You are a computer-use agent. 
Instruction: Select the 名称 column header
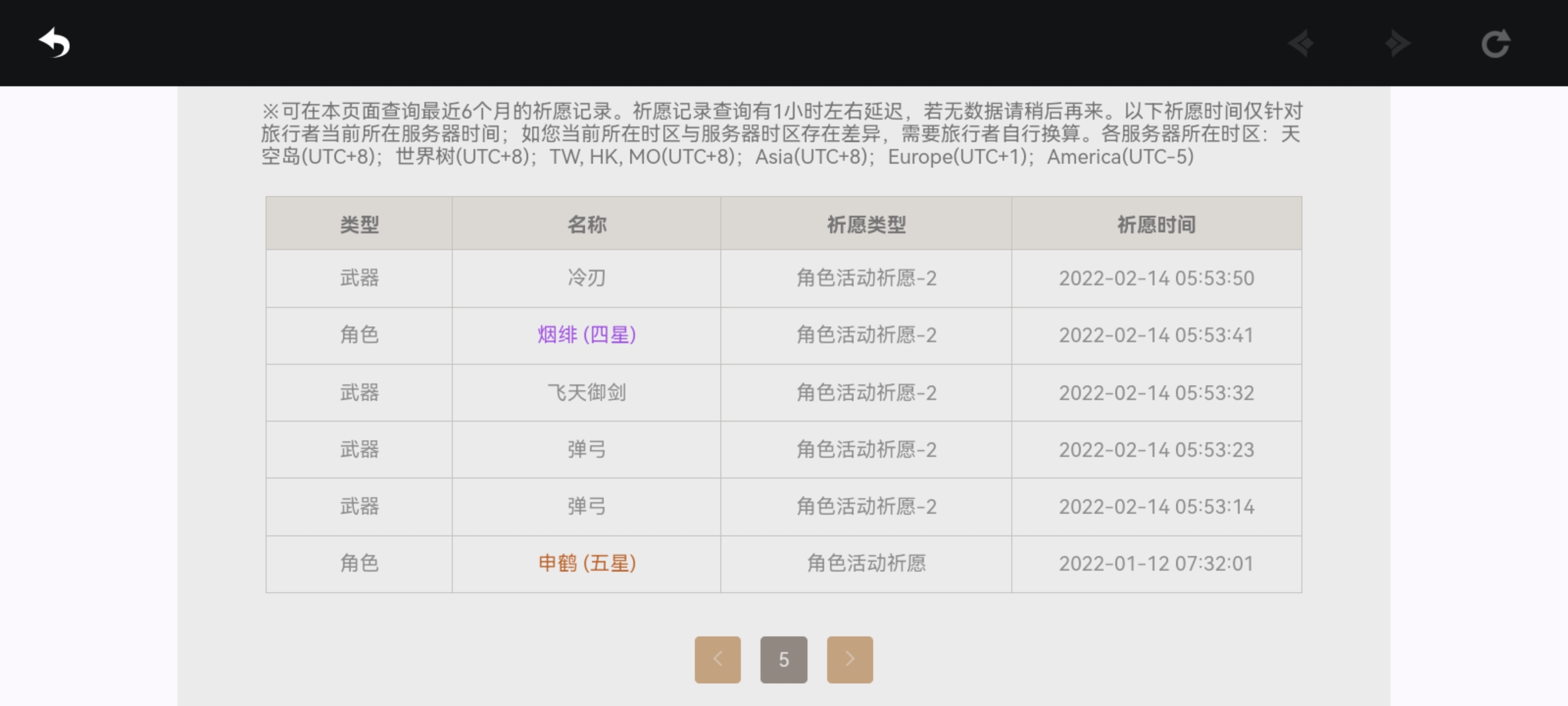587,224
